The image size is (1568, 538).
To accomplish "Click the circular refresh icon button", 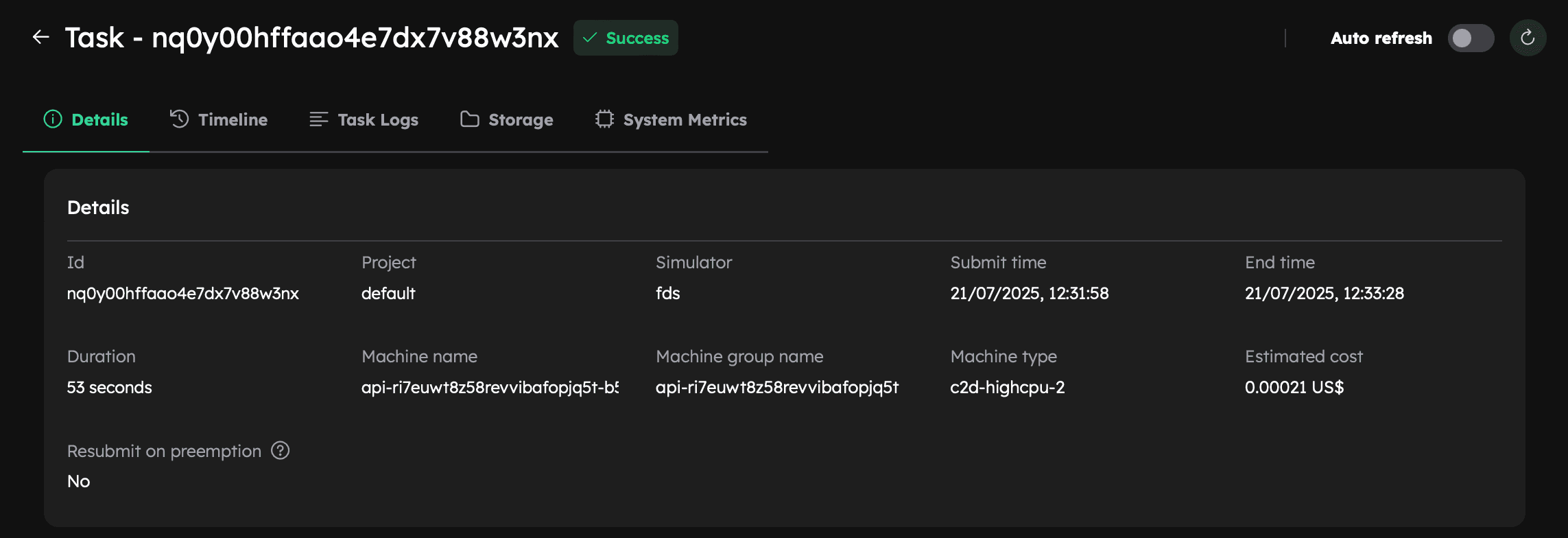I will click(1528, 38).
